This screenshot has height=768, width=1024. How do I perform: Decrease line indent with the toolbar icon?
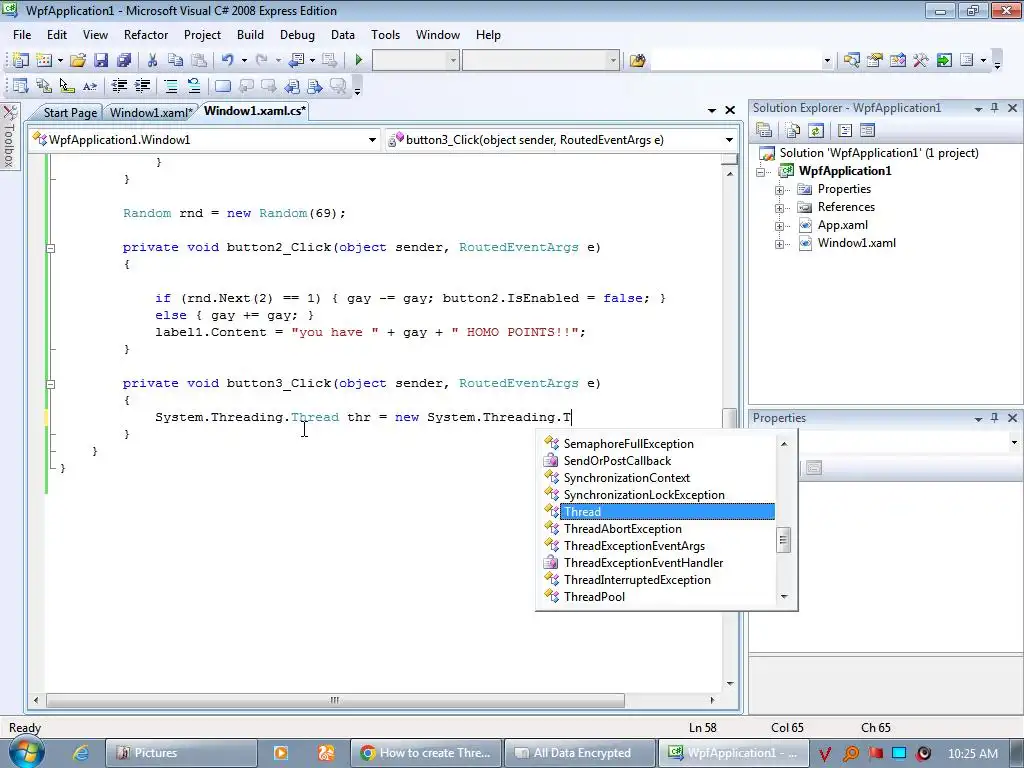click(119, 86)
